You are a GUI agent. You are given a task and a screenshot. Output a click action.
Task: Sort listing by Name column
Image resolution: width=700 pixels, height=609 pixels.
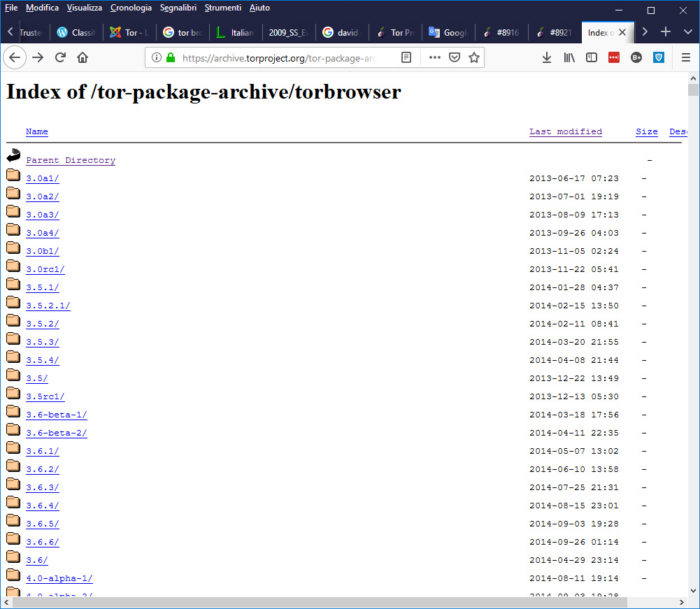(x=37, y=132)
